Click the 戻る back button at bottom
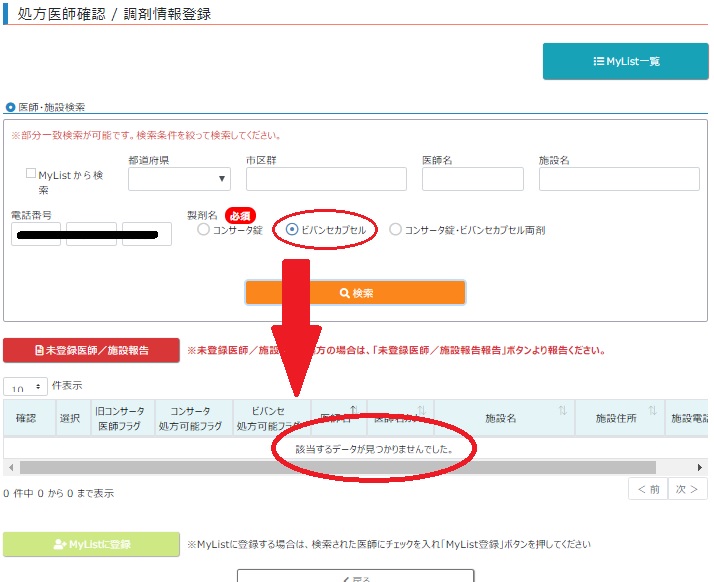 click(355, 578)
